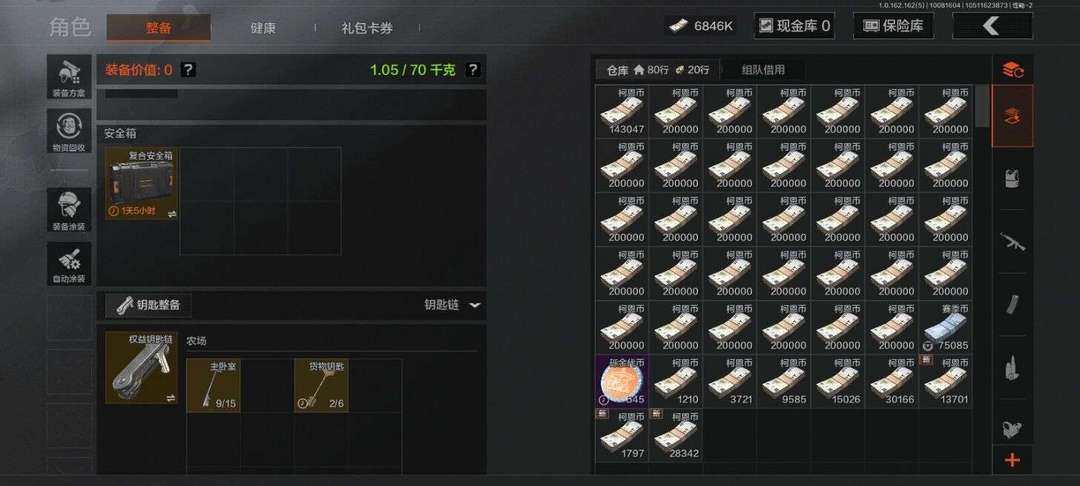The image size is (1080, 486).
Task: Select the ammunition bullet filter icon
Action: tap(1012, 367)
